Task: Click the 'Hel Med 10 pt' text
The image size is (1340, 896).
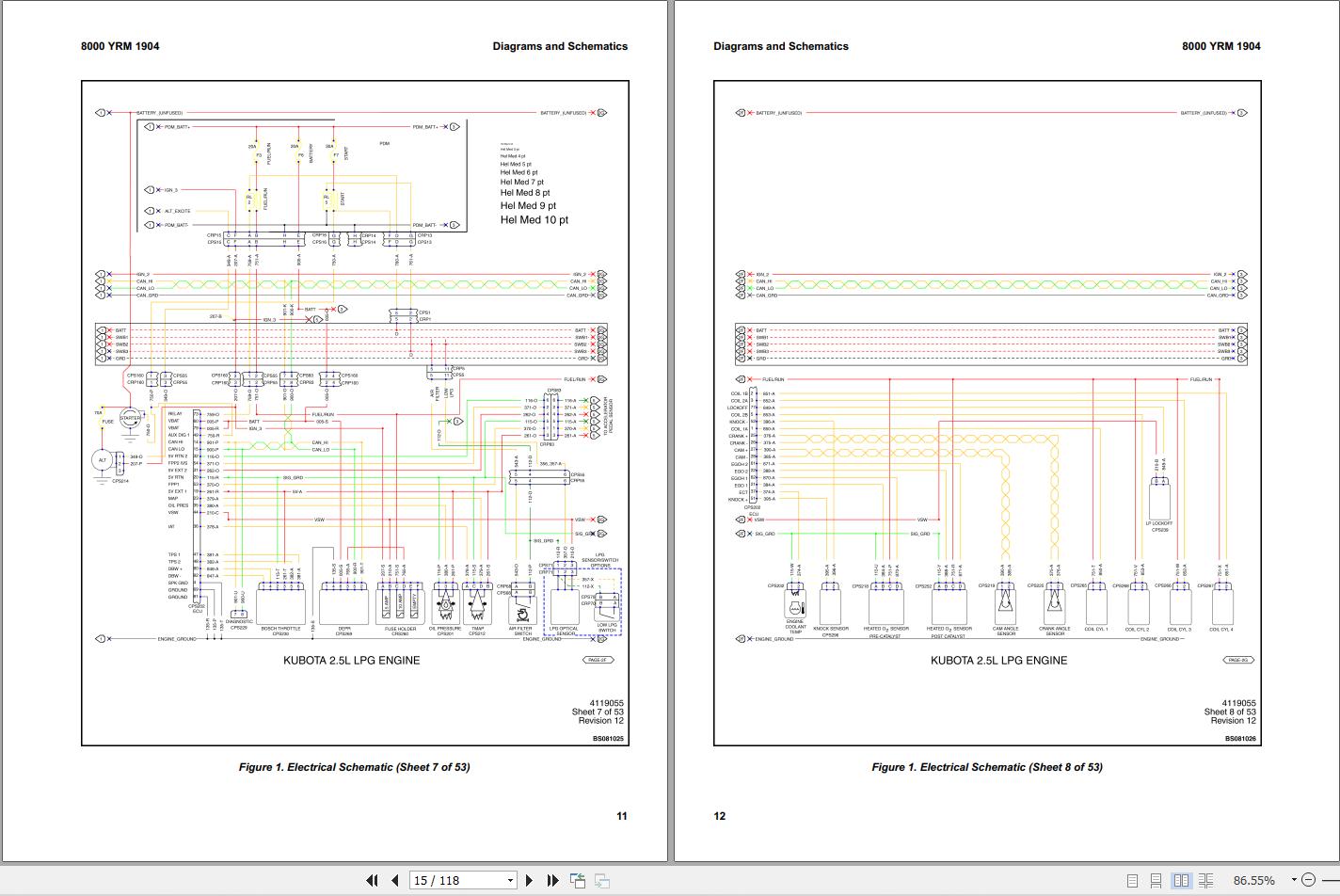Action: pyautogui.click(x=534, y=220)
